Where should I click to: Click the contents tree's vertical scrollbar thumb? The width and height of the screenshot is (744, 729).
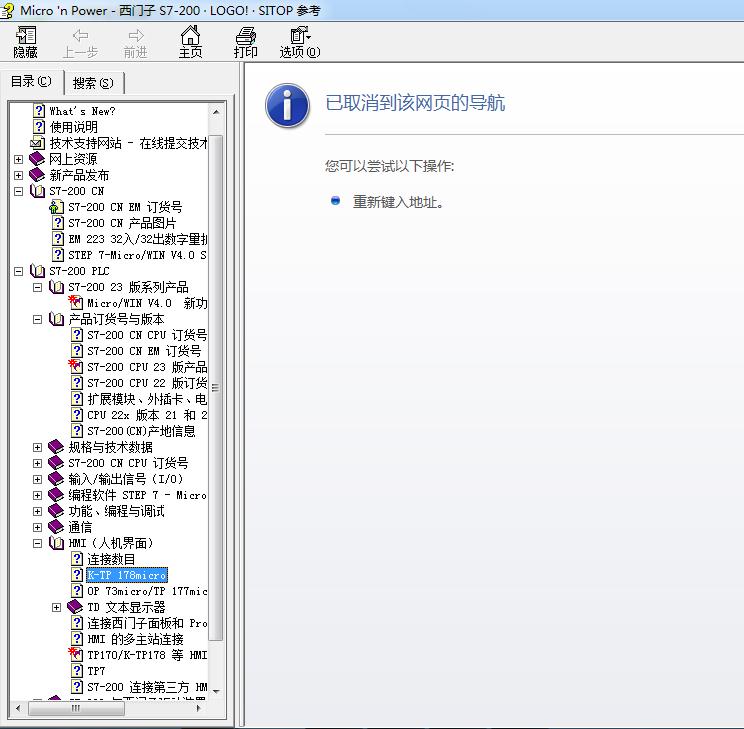(x=216, y=388)
